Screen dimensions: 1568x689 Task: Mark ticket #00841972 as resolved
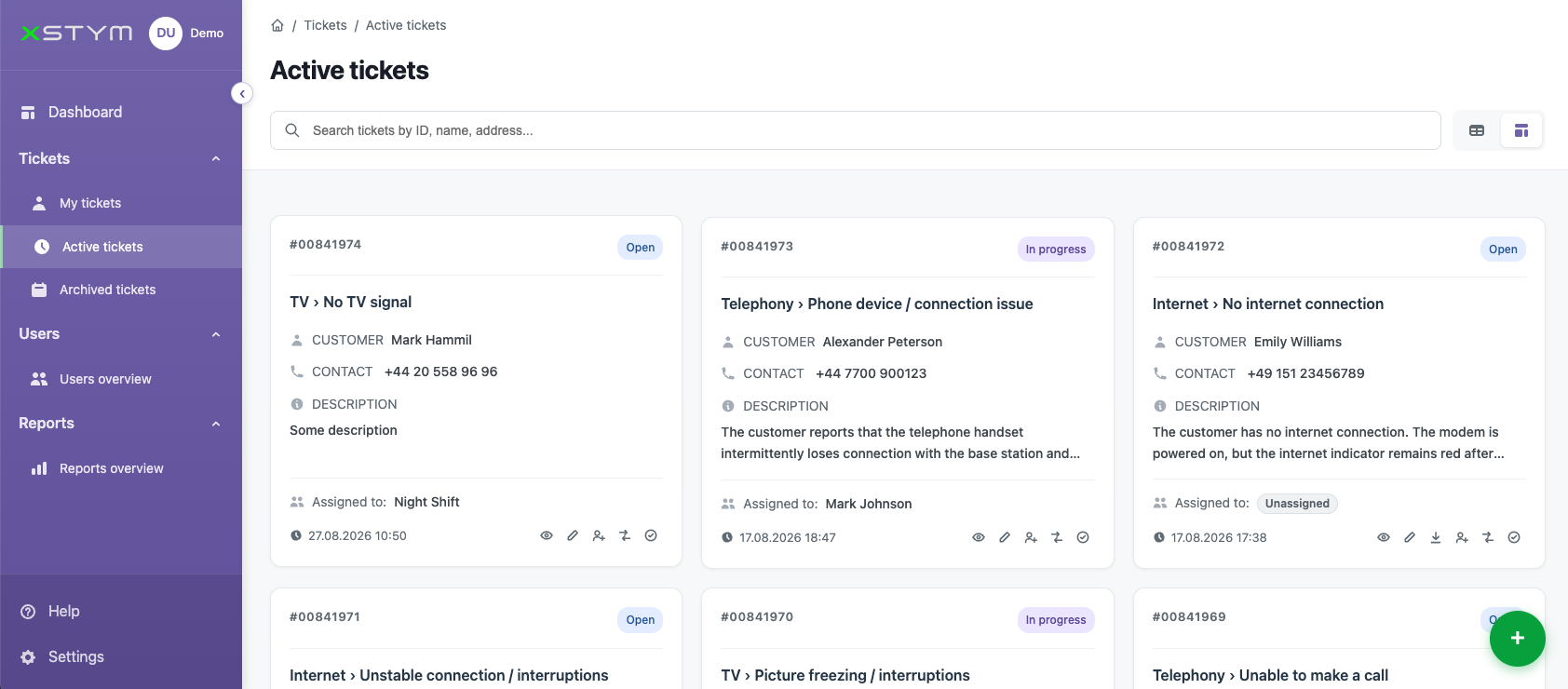1514,537
